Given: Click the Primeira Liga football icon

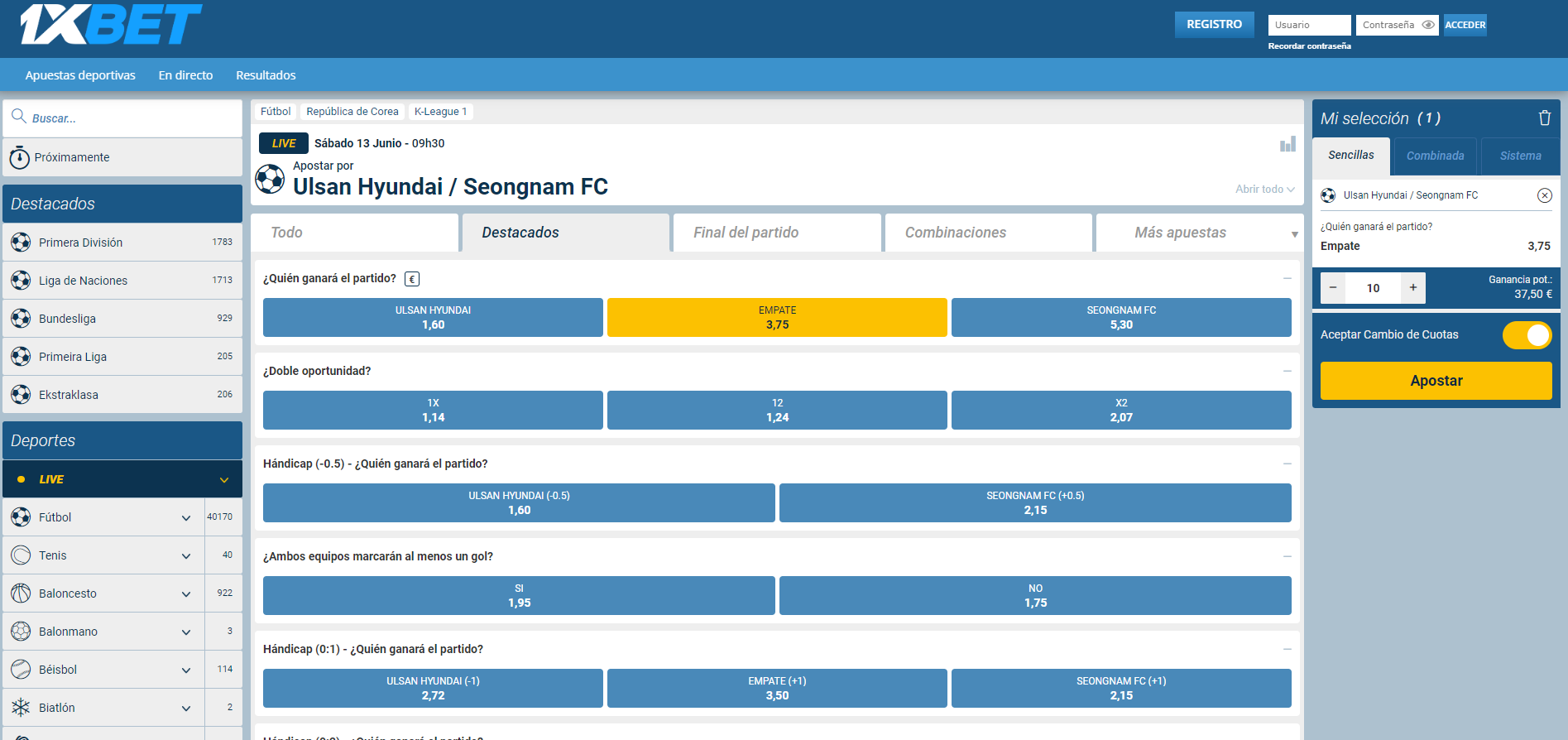Looking at the screenshot, I should coord(21,357).
